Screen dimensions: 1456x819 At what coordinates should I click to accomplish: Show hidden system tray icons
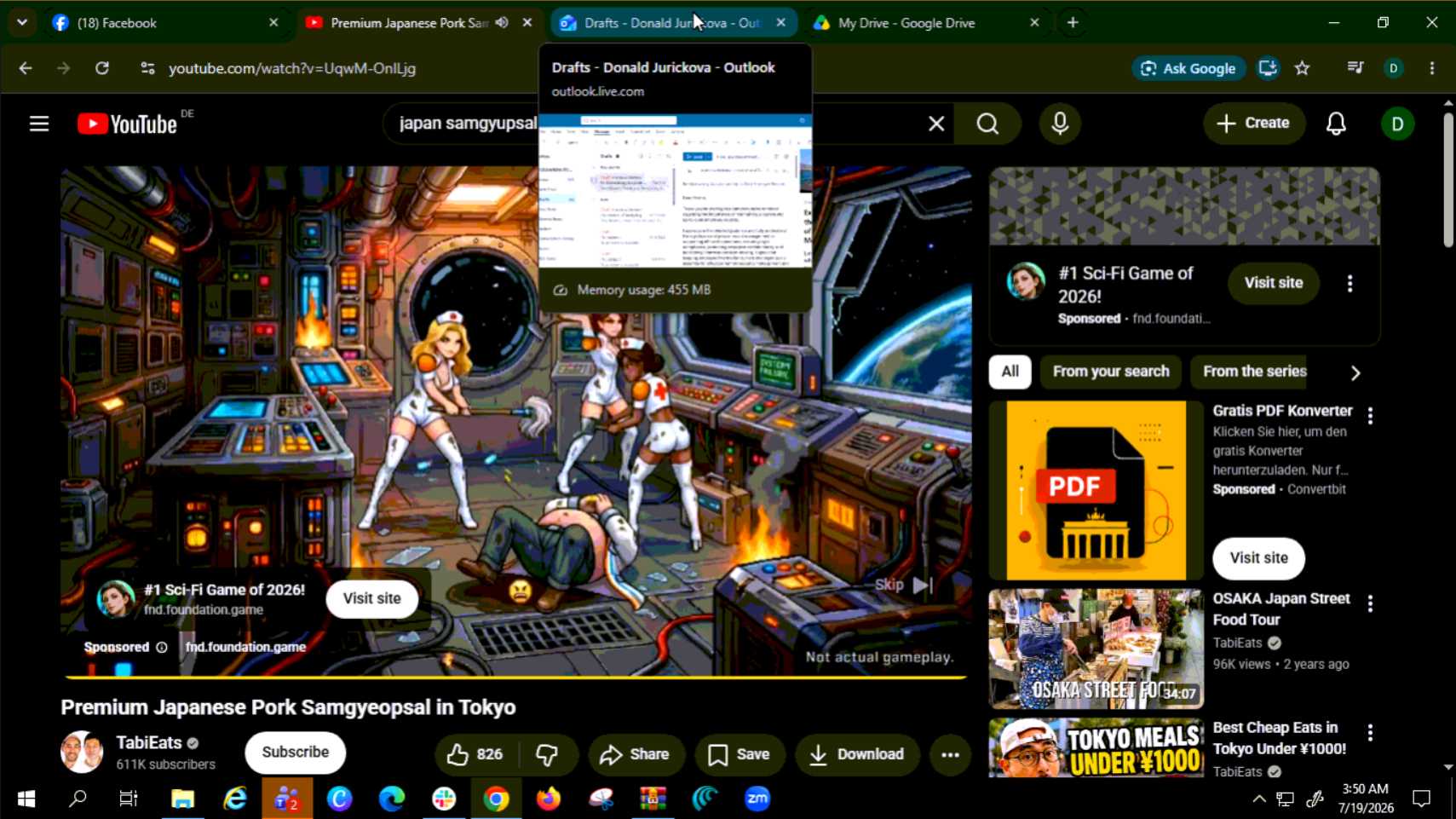tap(1258, 799)
